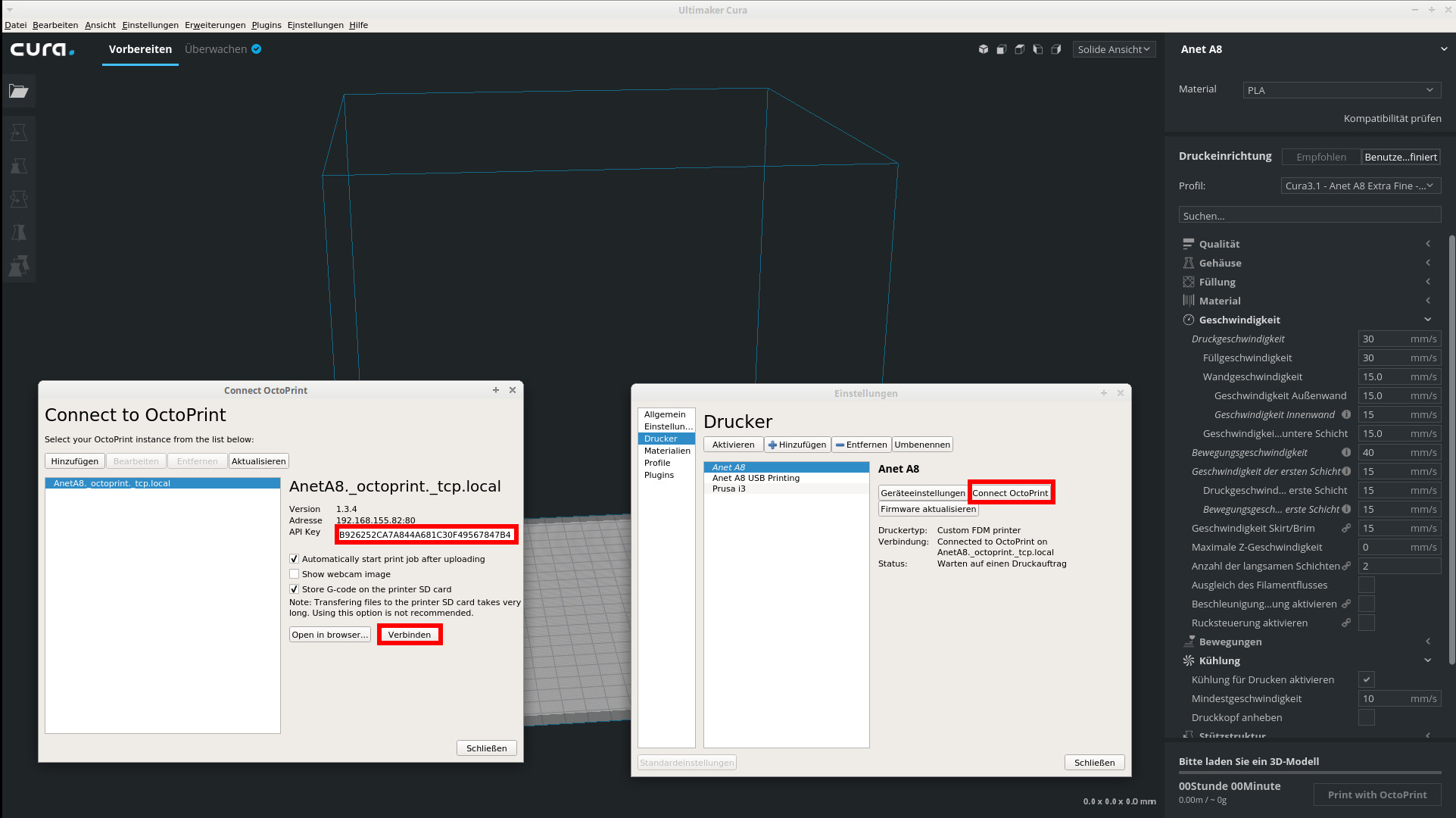Select the Rotate tool icon

pos(19,199)
